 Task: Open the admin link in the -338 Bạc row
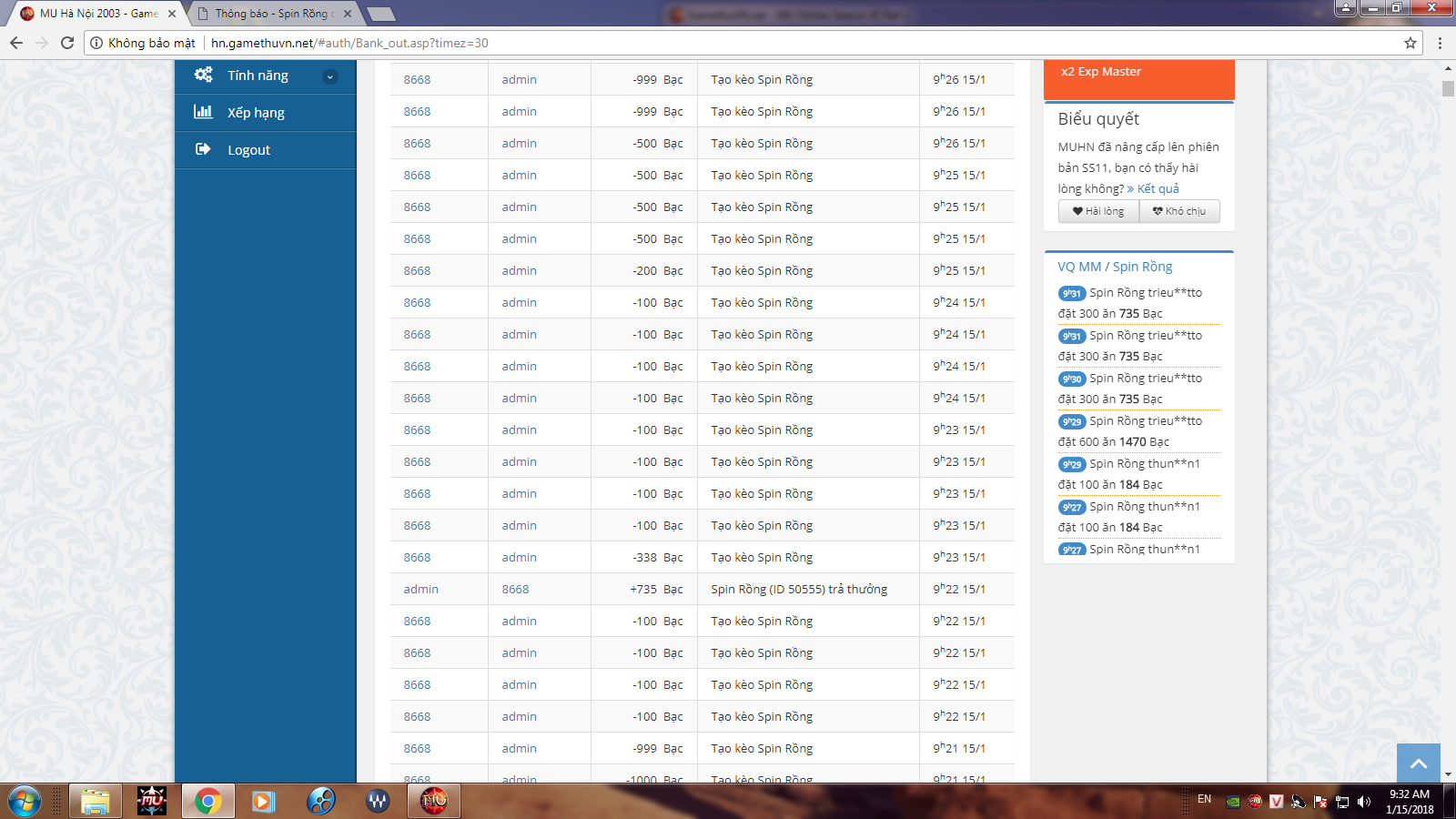(x=519, y=557)
